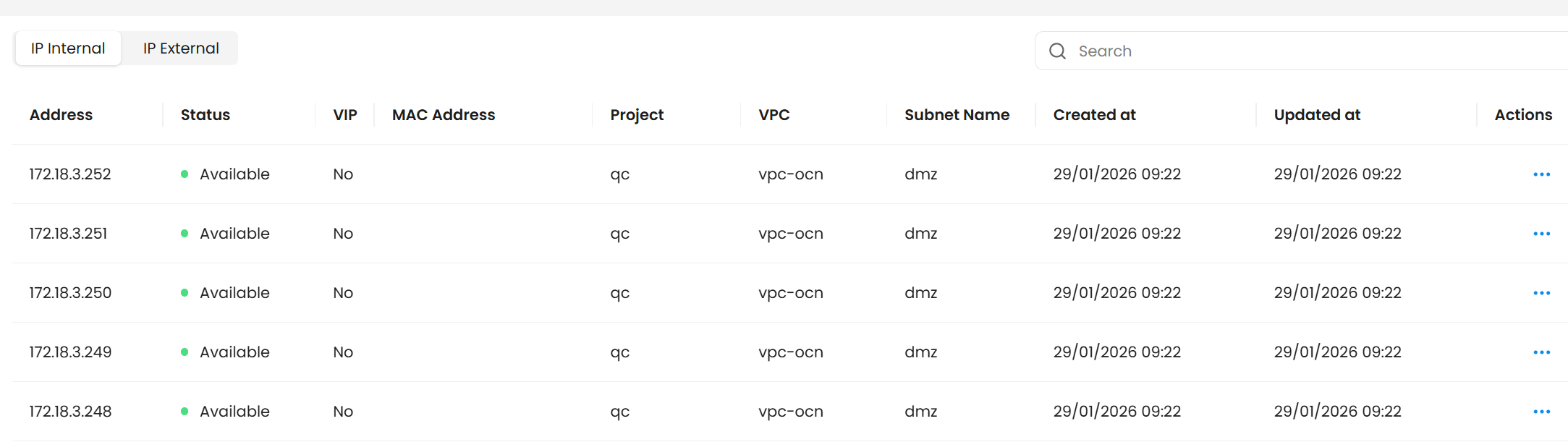The height and width of the screenshot is (442, 1568).
Task: Open actions menu for 172.18.3.251
Action: click(1541, 234)
